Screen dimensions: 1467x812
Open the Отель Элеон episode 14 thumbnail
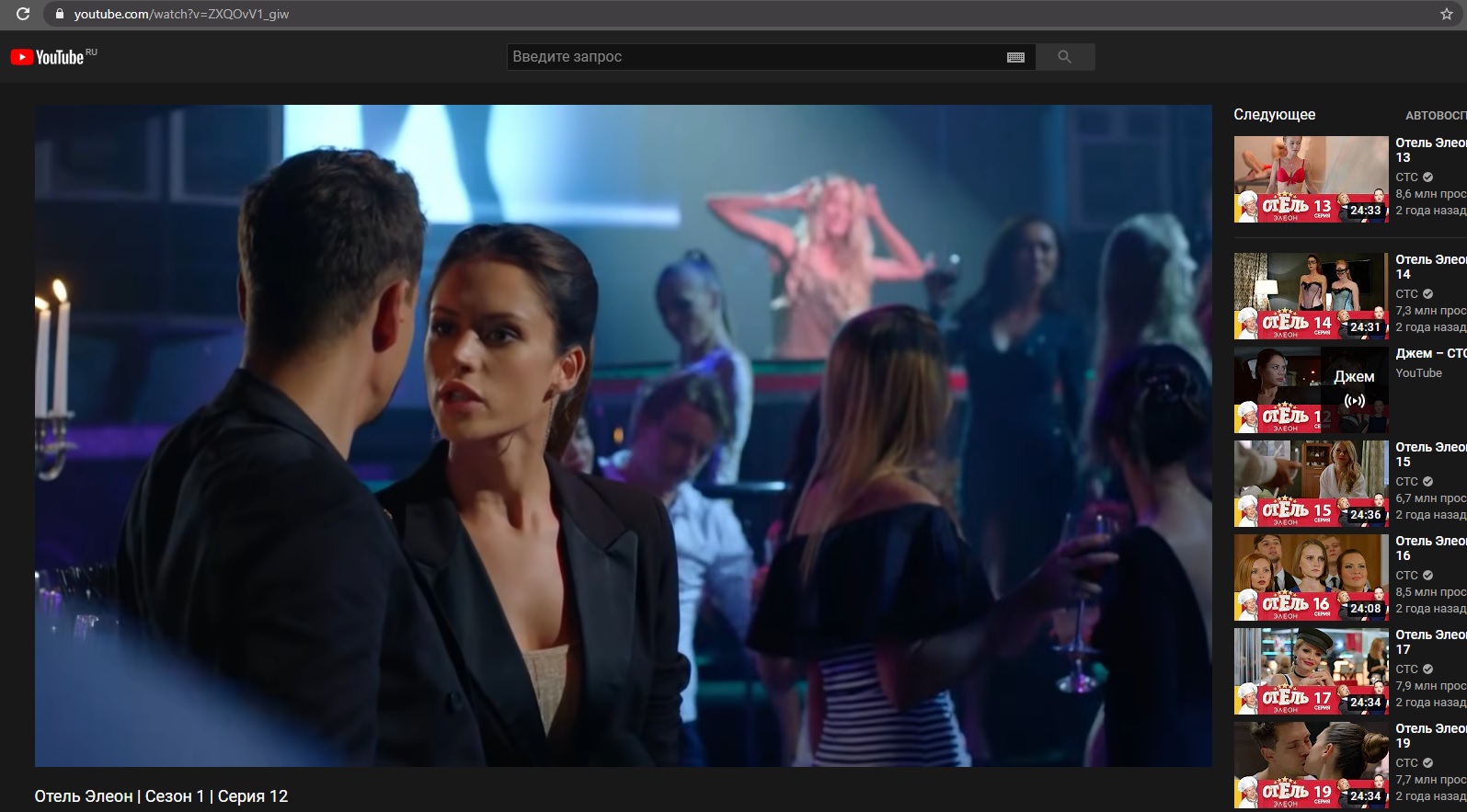pyautogui.click(x=1311, y=296)
